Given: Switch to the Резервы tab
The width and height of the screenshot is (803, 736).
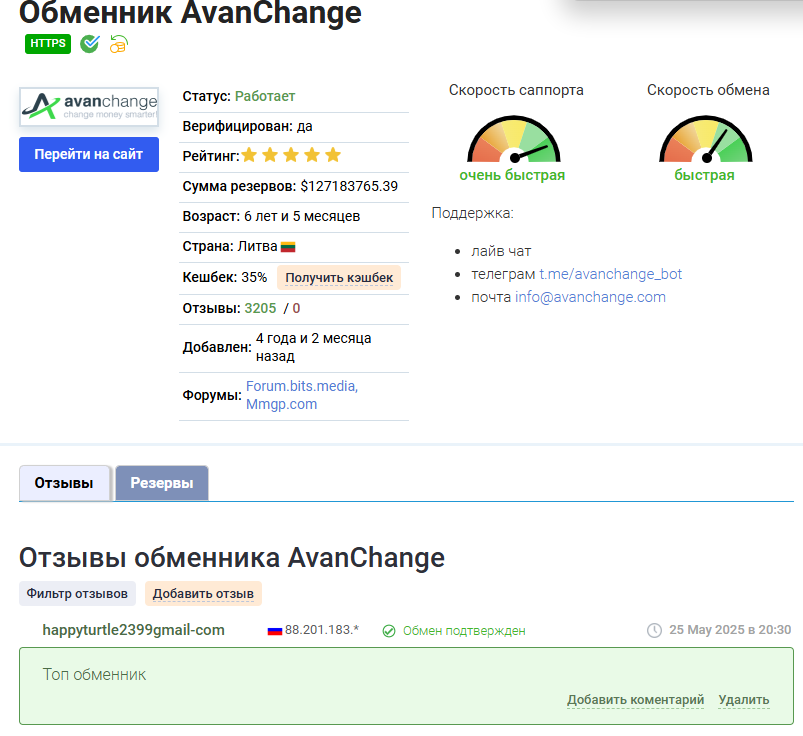Looking at the screenshot, I should (x=162, y=483).
